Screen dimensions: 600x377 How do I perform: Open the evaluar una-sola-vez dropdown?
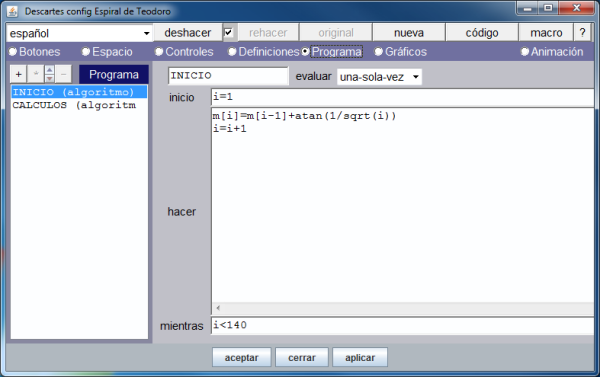pyautogui.click(x=379, y=77)
